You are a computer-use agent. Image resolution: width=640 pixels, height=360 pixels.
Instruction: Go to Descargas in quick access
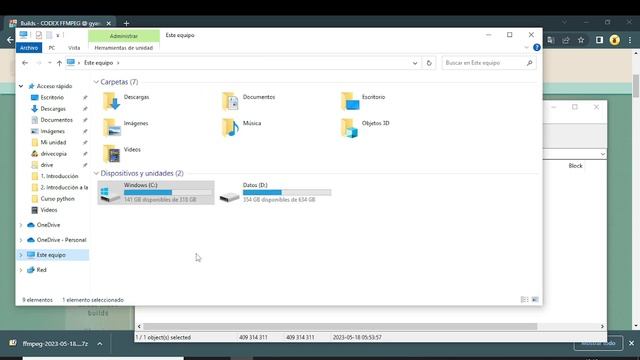[53, 109]
